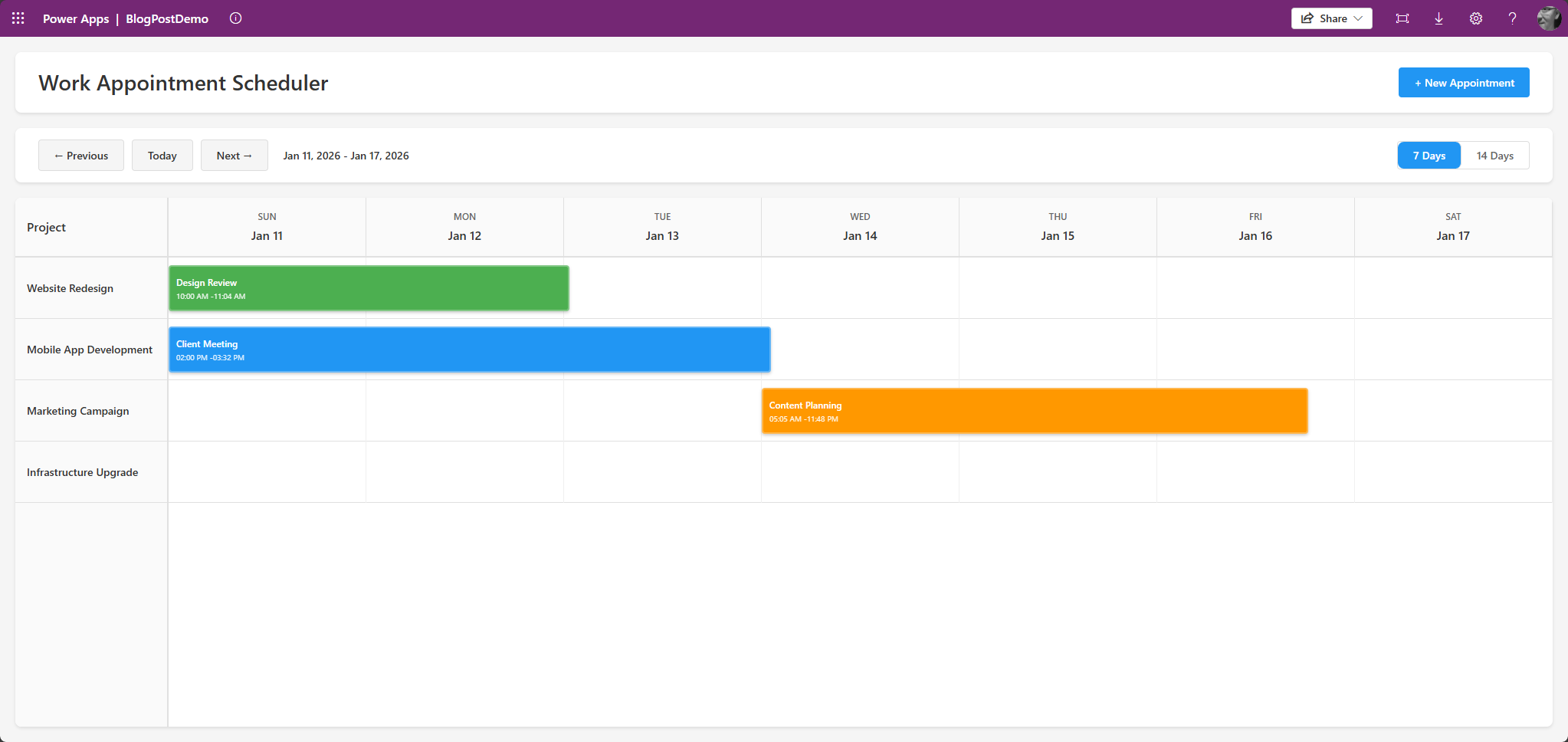Expand the Share dropdown button

[1332, 18]
